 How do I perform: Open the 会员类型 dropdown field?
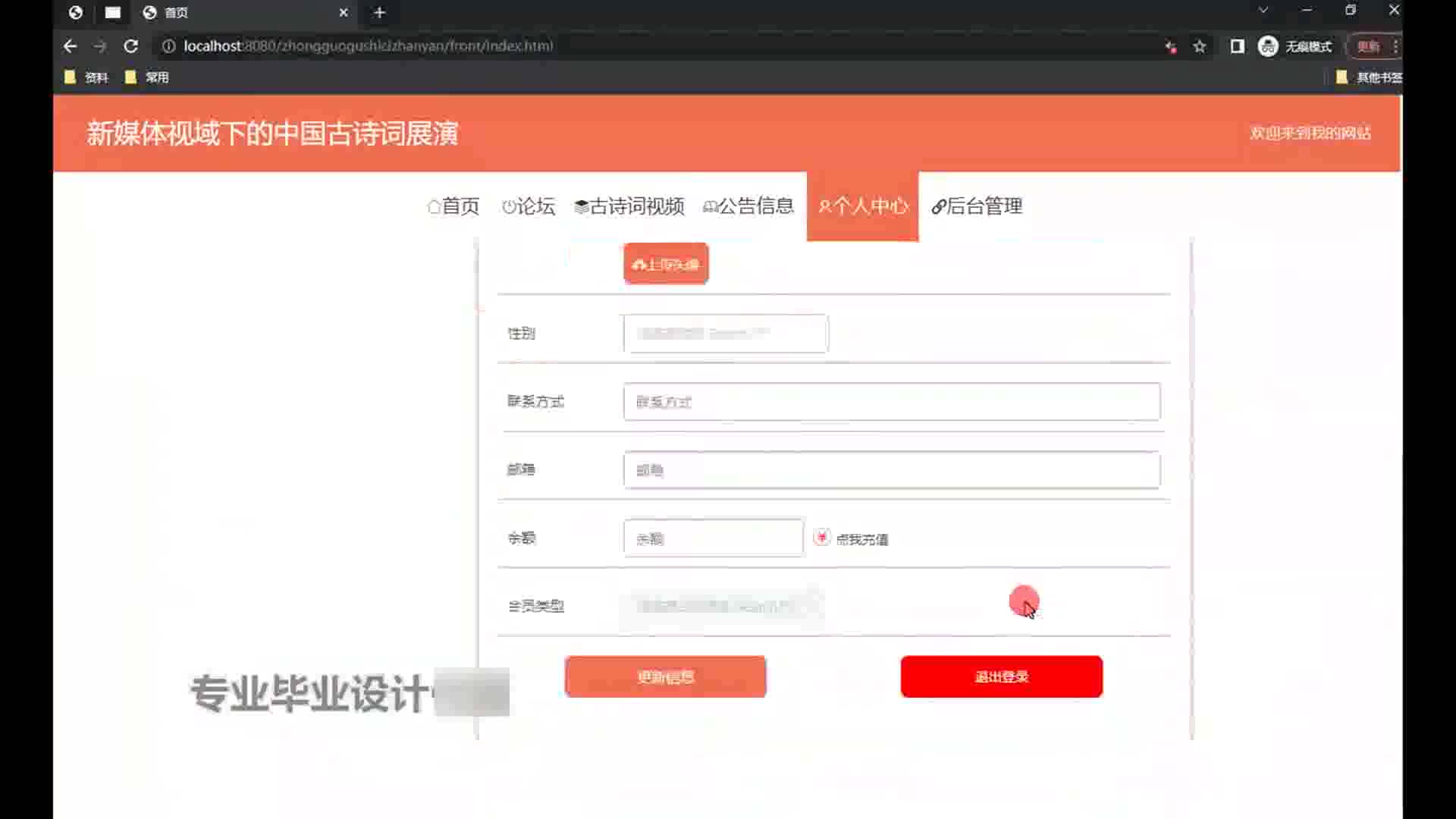point(720,606)
